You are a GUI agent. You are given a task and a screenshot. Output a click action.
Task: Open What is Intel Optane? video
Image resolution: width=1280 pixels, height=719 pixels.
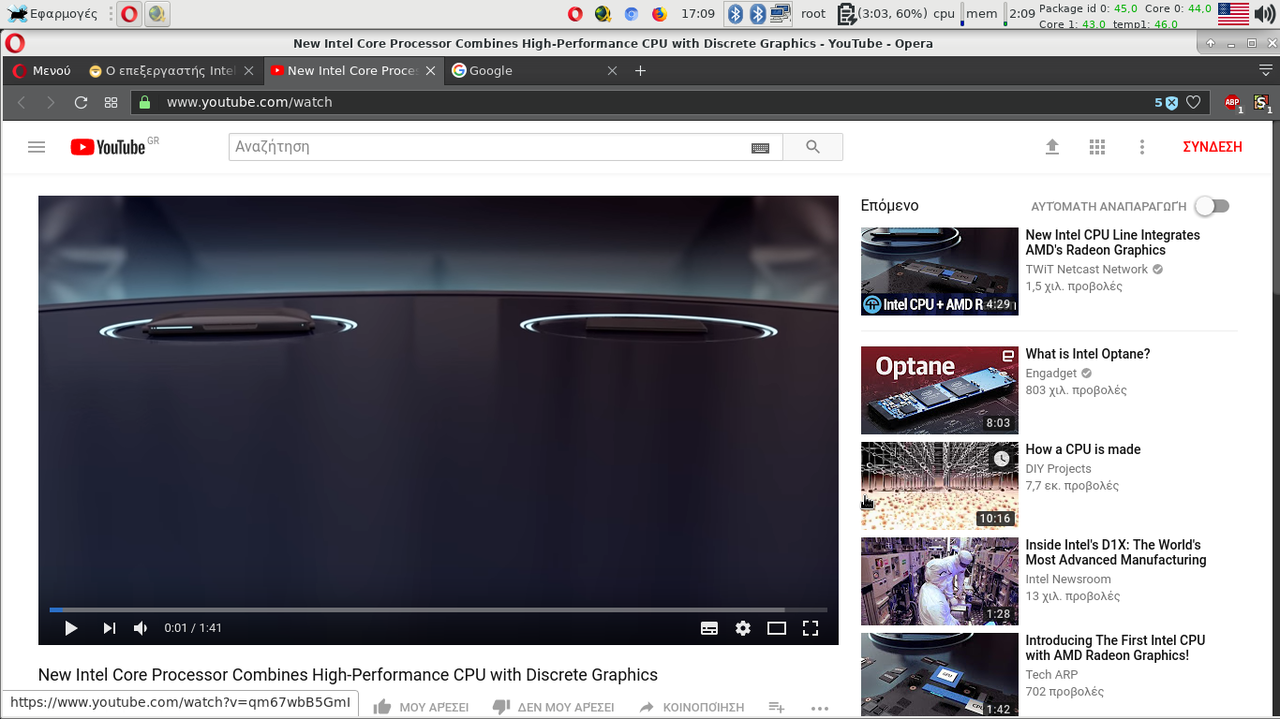[x=1087, y=354]
